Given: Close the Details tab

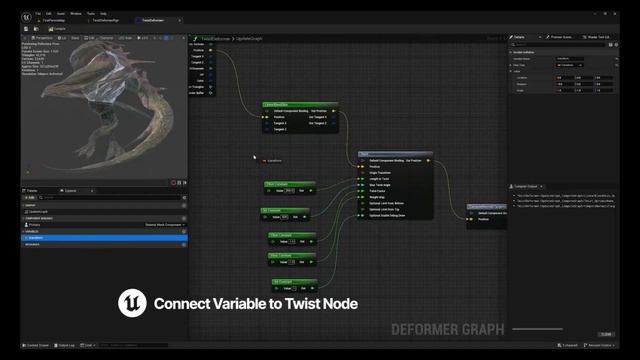Looking at the screenshot, I should (x=540, y=37).
